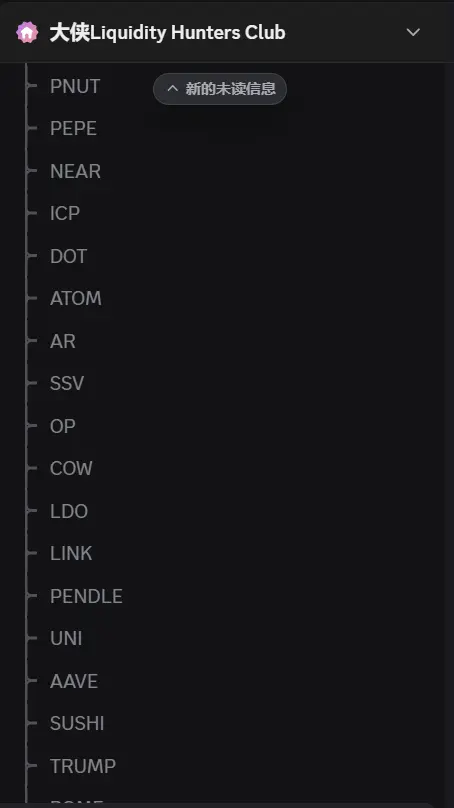
Task: Open the ATOM thread
Action: point(76,298)
